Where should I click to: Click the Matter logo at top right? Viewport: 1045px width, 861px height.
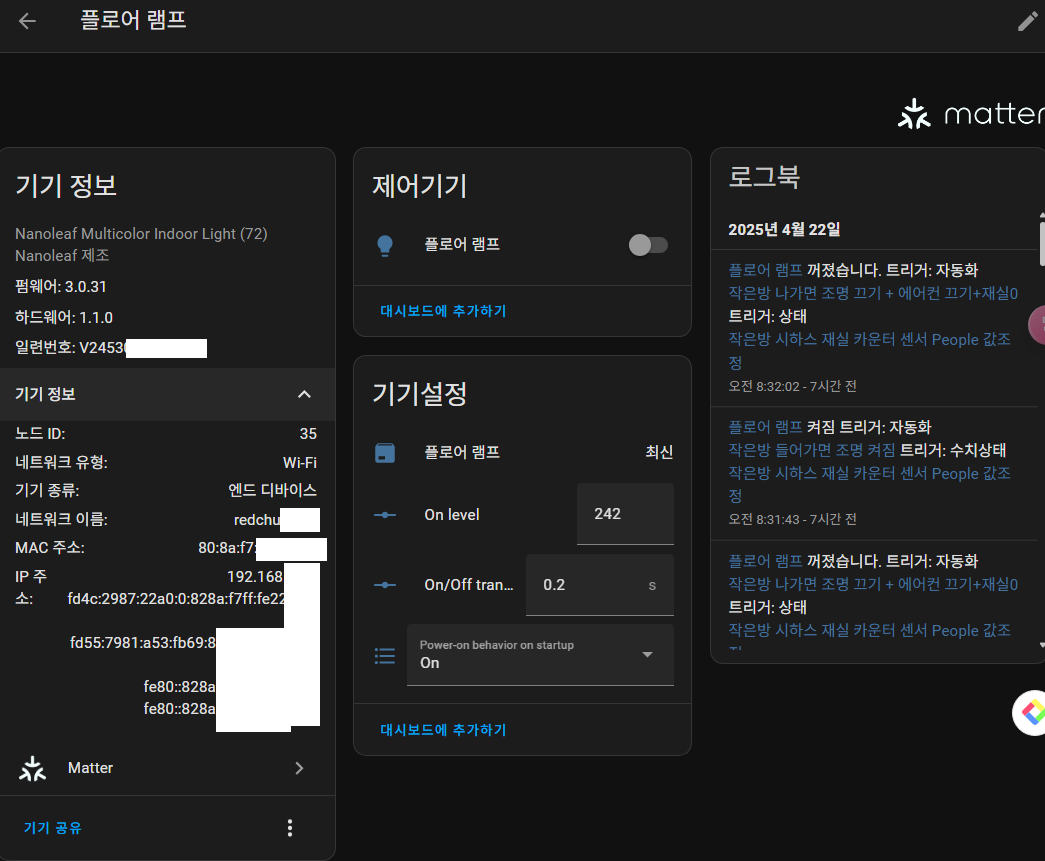tap(970, 114)
